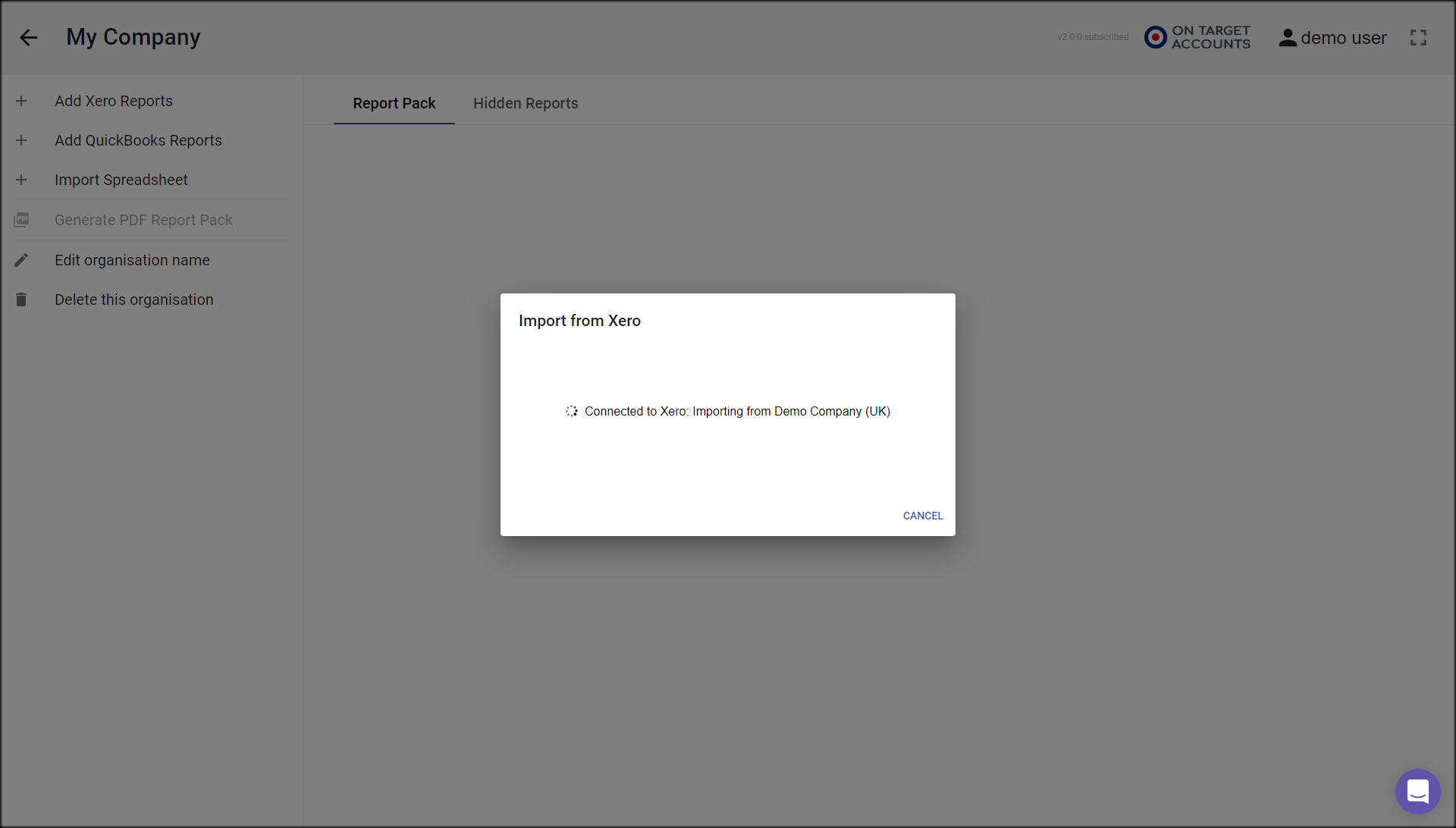Screen dimensions: 1456x828
Task: Click the plus icon for Add QuickBooks Reports
Action: coord(21,140)
